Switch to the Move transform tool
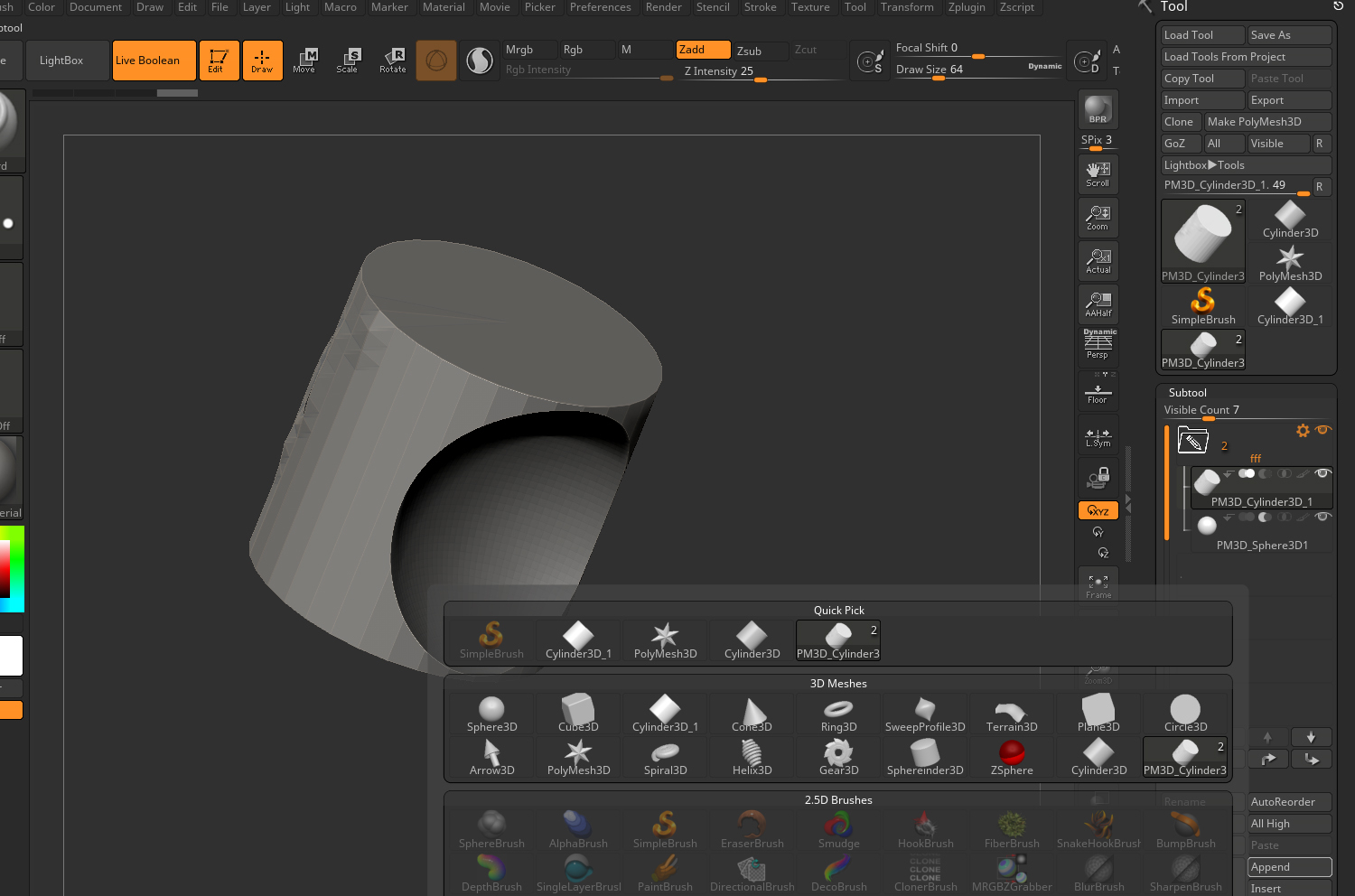Viewport: 1355px width, 896px height. [x=304, y=61]
